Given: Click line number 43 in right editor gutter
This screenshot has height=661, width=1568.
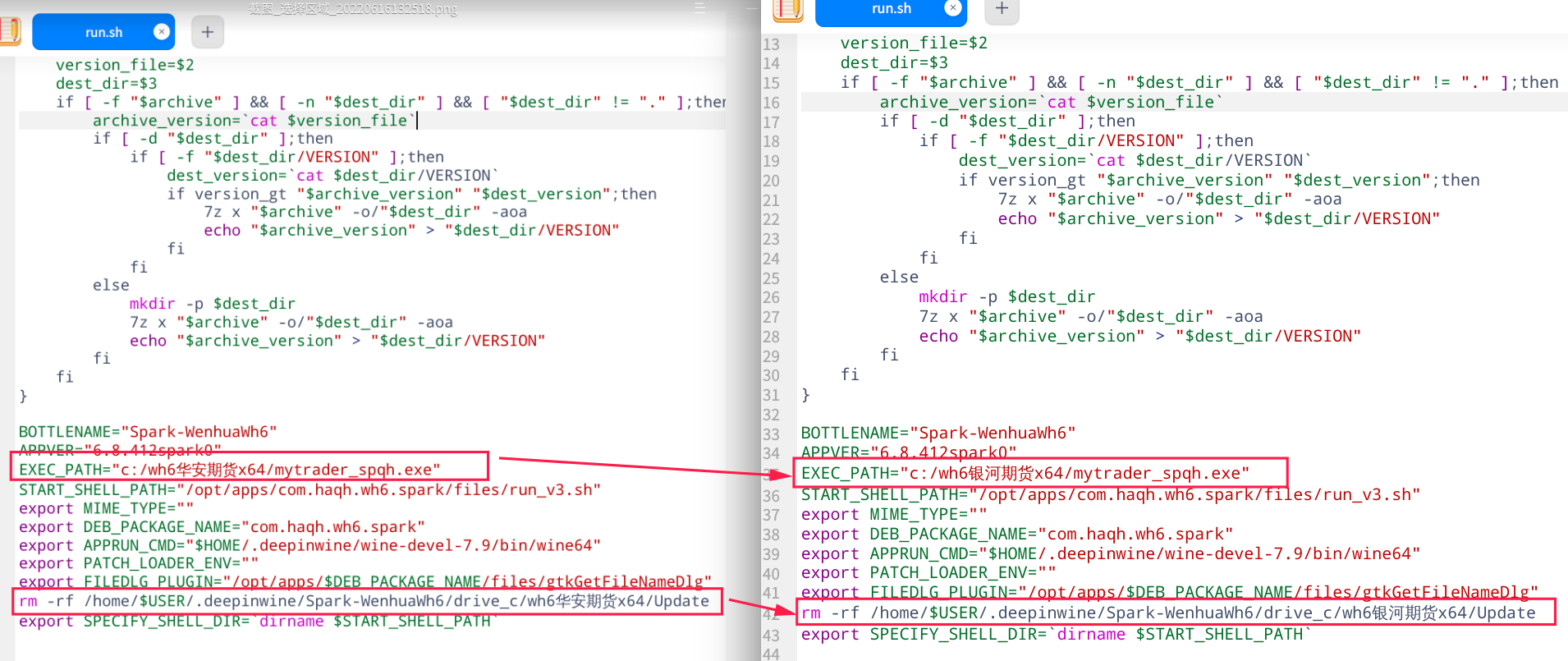Looking at the screenshot, I should [771, 636].
